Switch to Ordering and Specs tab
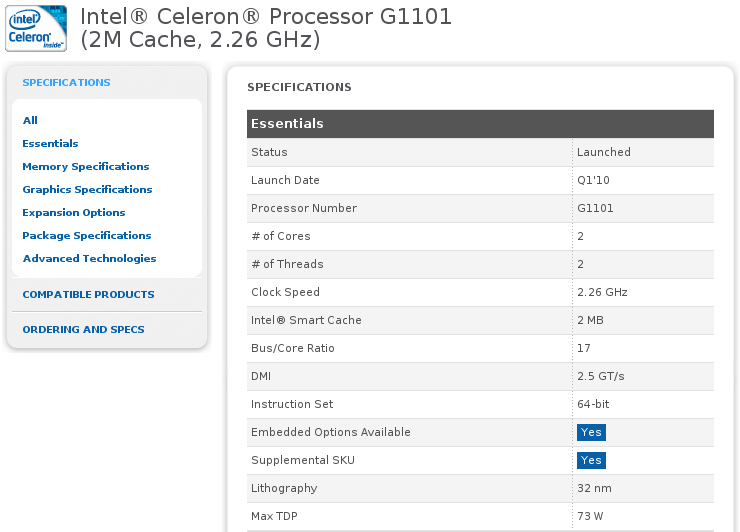Screen dimensions: 740x532 (84, 329)
